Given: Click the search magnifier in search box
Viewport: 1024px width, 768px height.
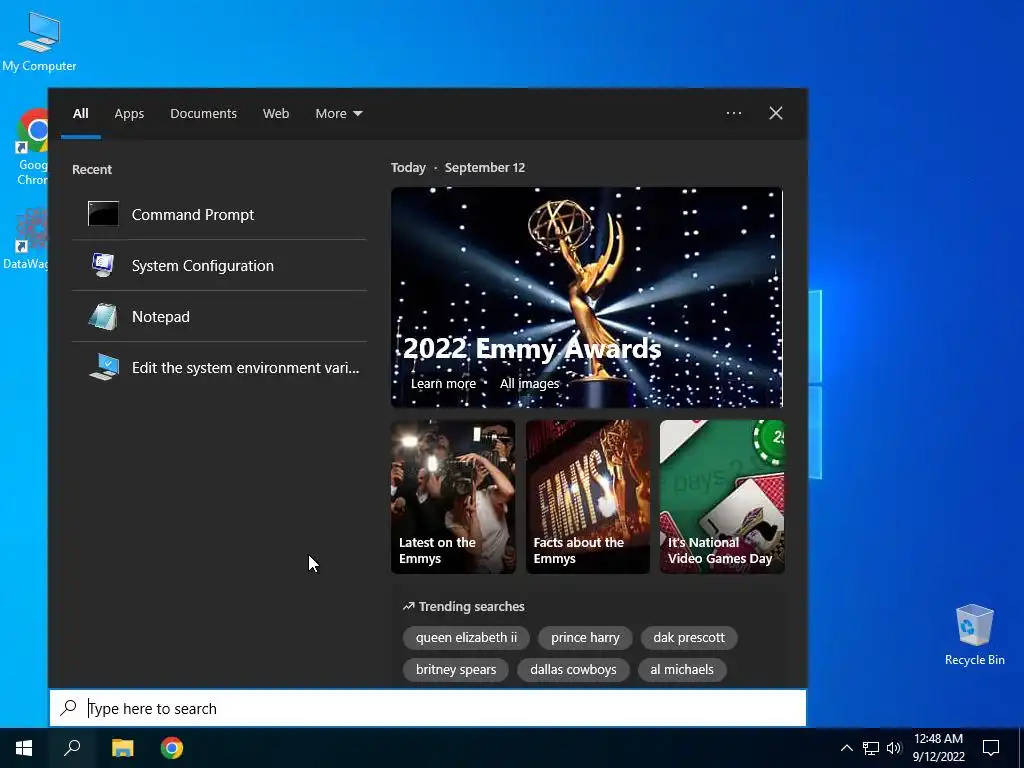Looking at the screenshot, I should (69, 708).
